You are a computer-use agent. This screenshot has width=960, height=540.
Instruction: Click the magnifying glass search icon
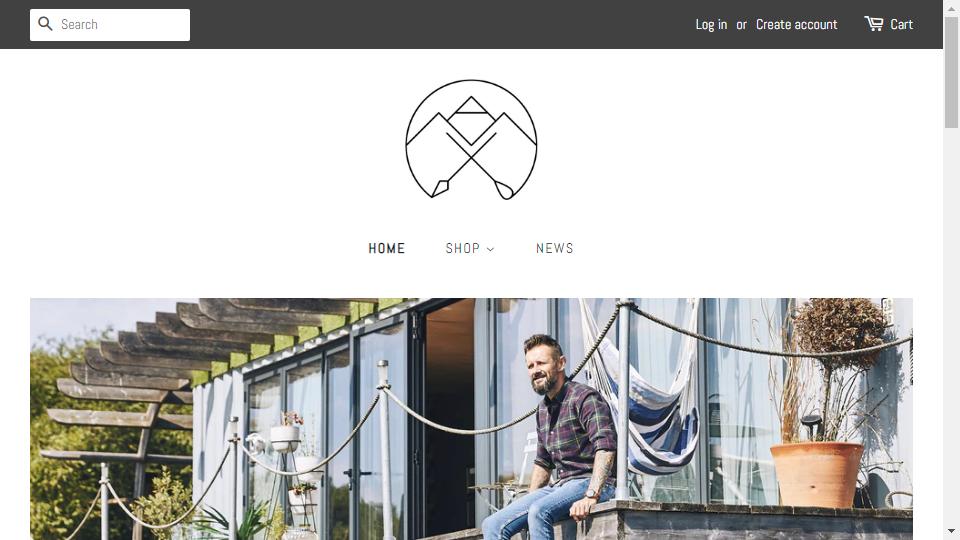tap(45, 24)
